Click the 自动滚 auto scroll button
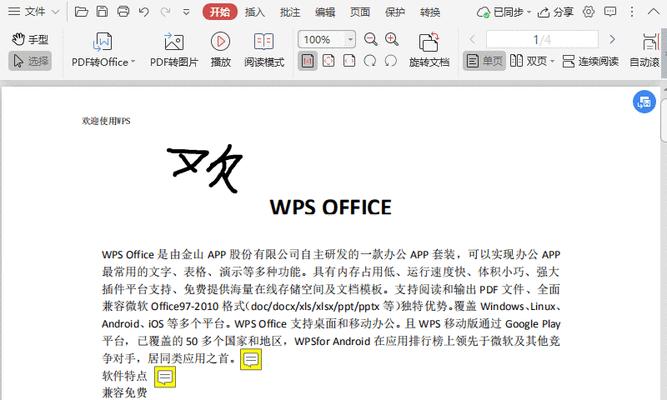Viewport: 667px width, 400px height. point(645,49)
